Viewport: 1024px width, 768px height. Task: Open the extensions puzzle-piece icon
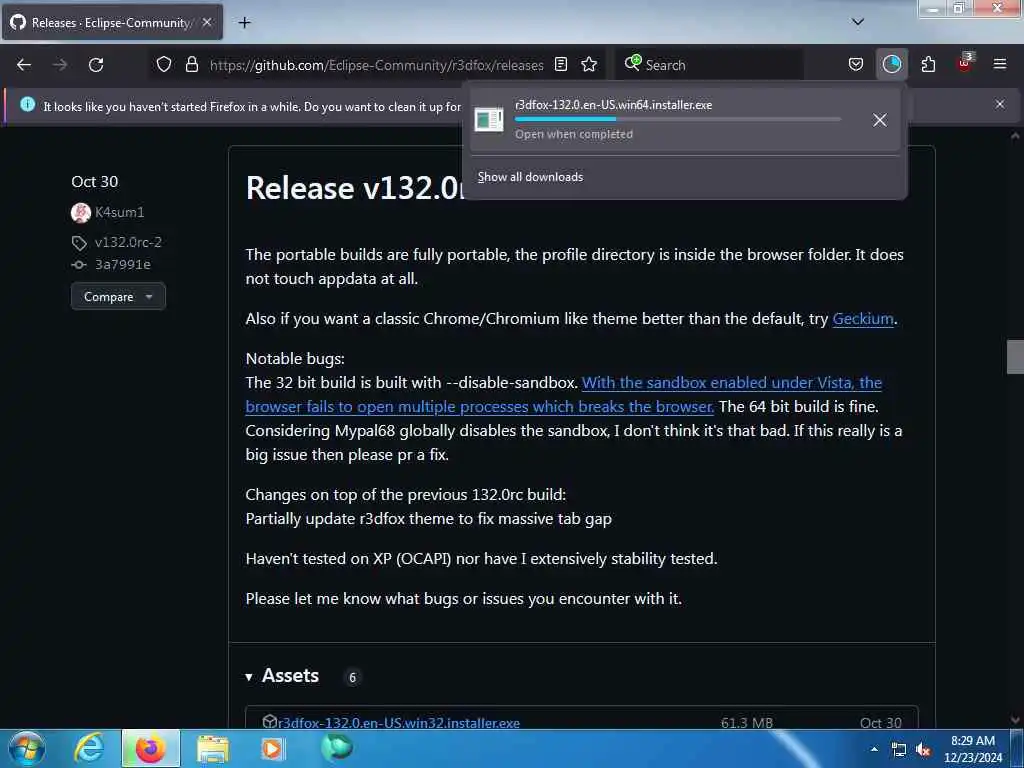click(928, 65)
